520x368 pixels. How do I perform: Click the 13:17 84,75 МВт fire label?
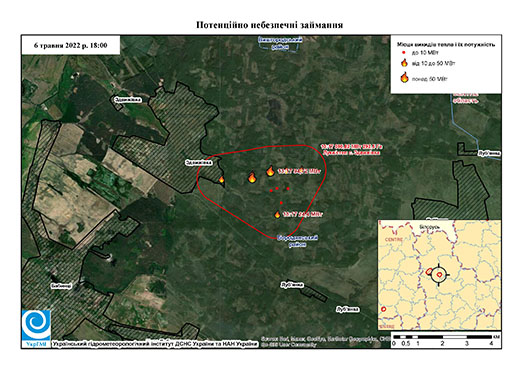click(x=299, y=171)
